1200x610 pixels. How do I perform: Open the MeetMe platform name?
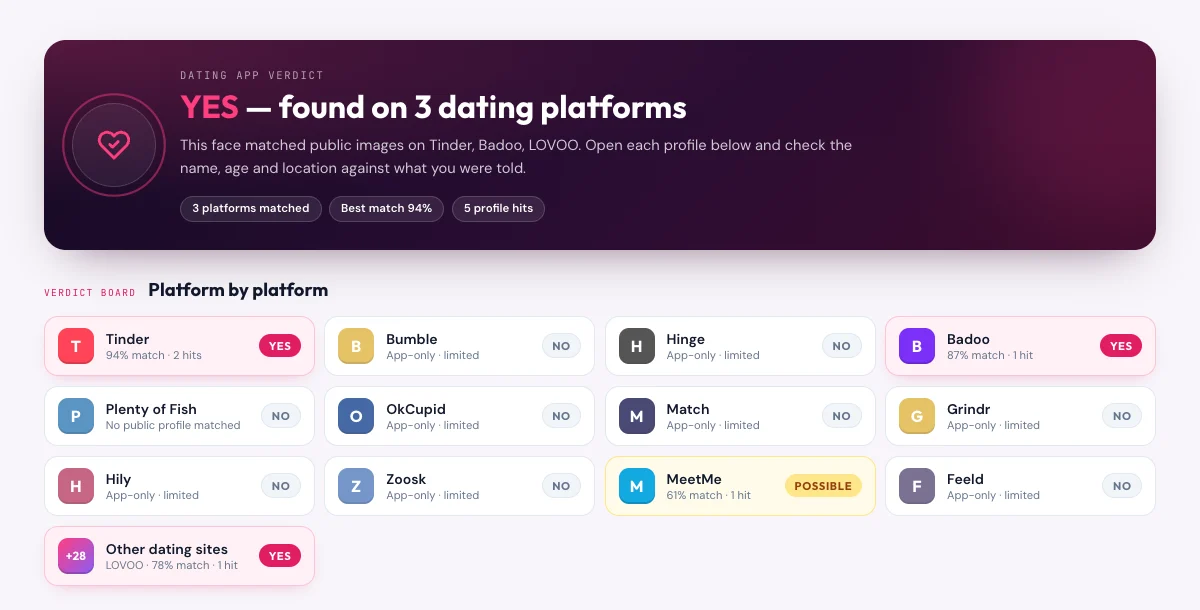click(694, 479)
